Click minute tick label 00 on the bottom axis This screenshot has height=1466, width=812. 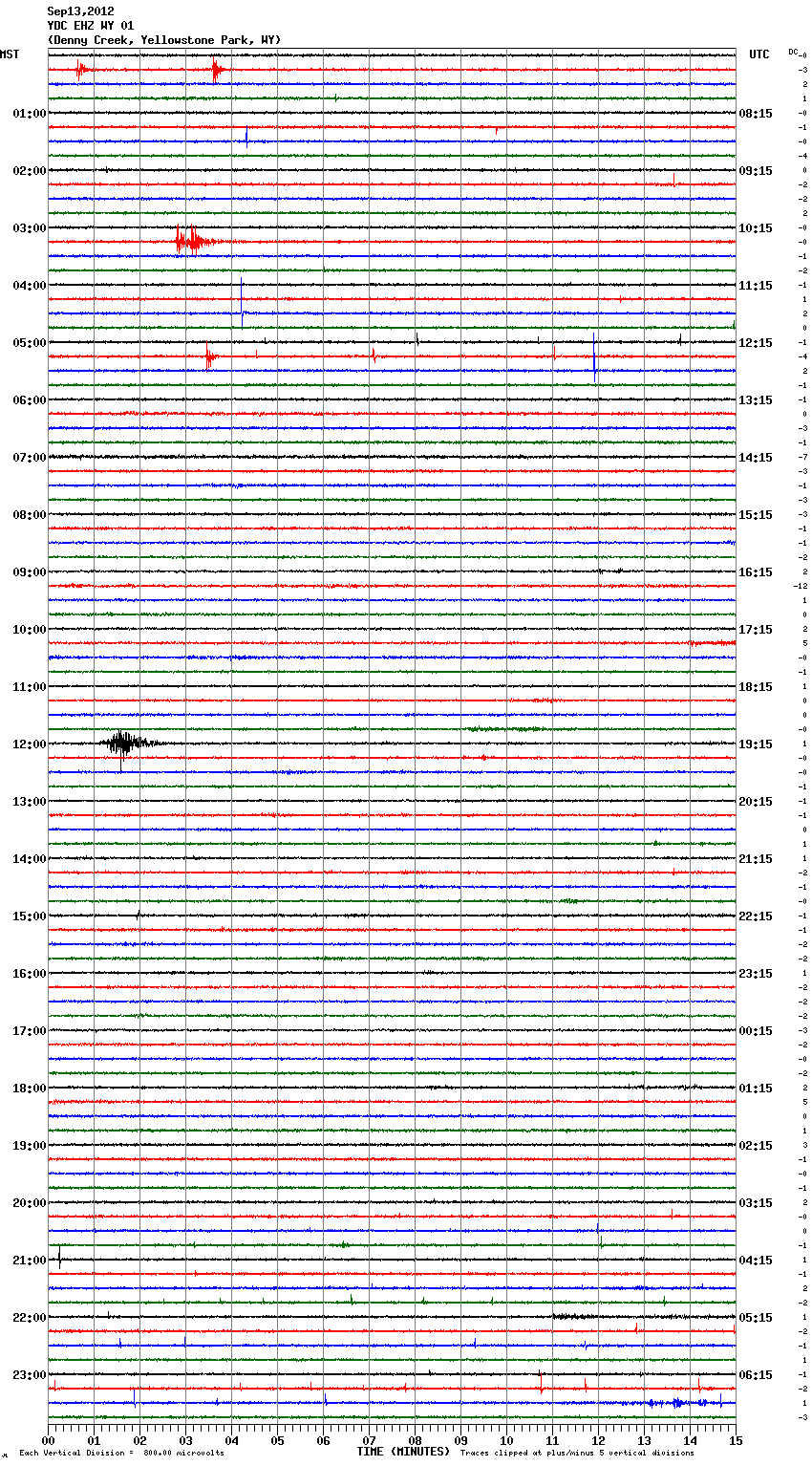pyautogui.click(x=48, y=1440)
